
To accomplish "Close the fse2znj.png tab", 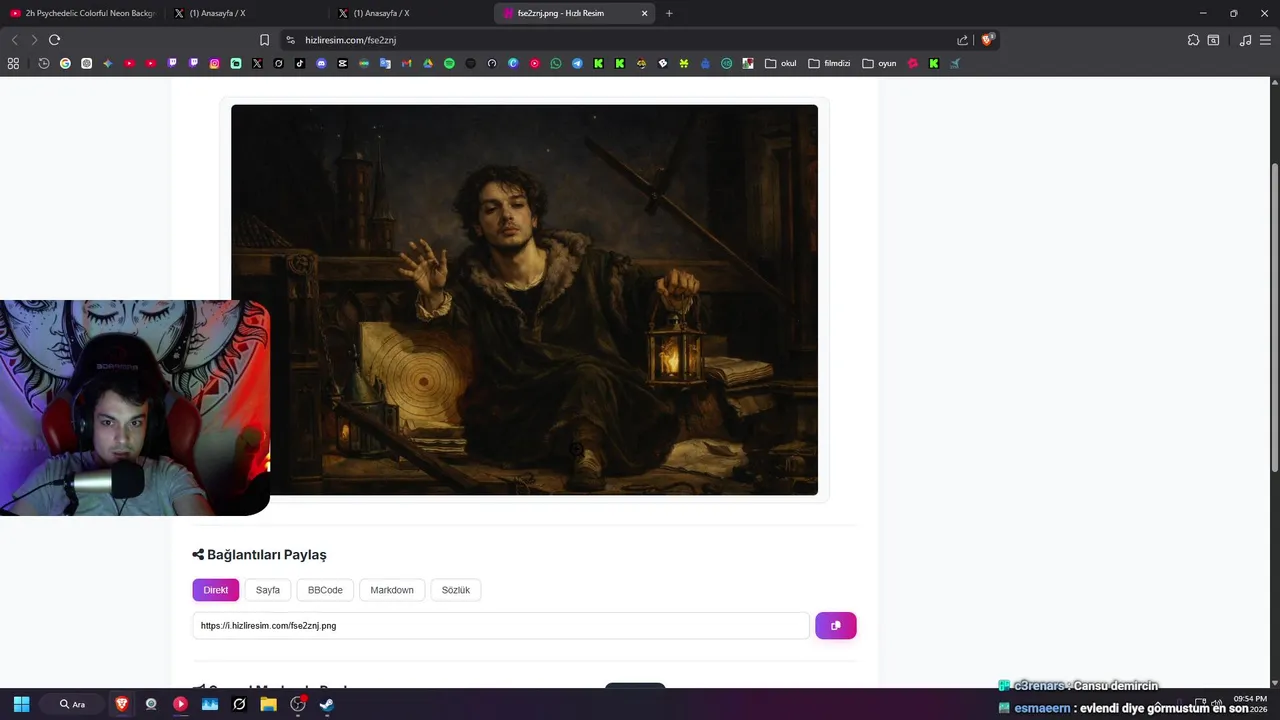I will (x=645, y=13).
